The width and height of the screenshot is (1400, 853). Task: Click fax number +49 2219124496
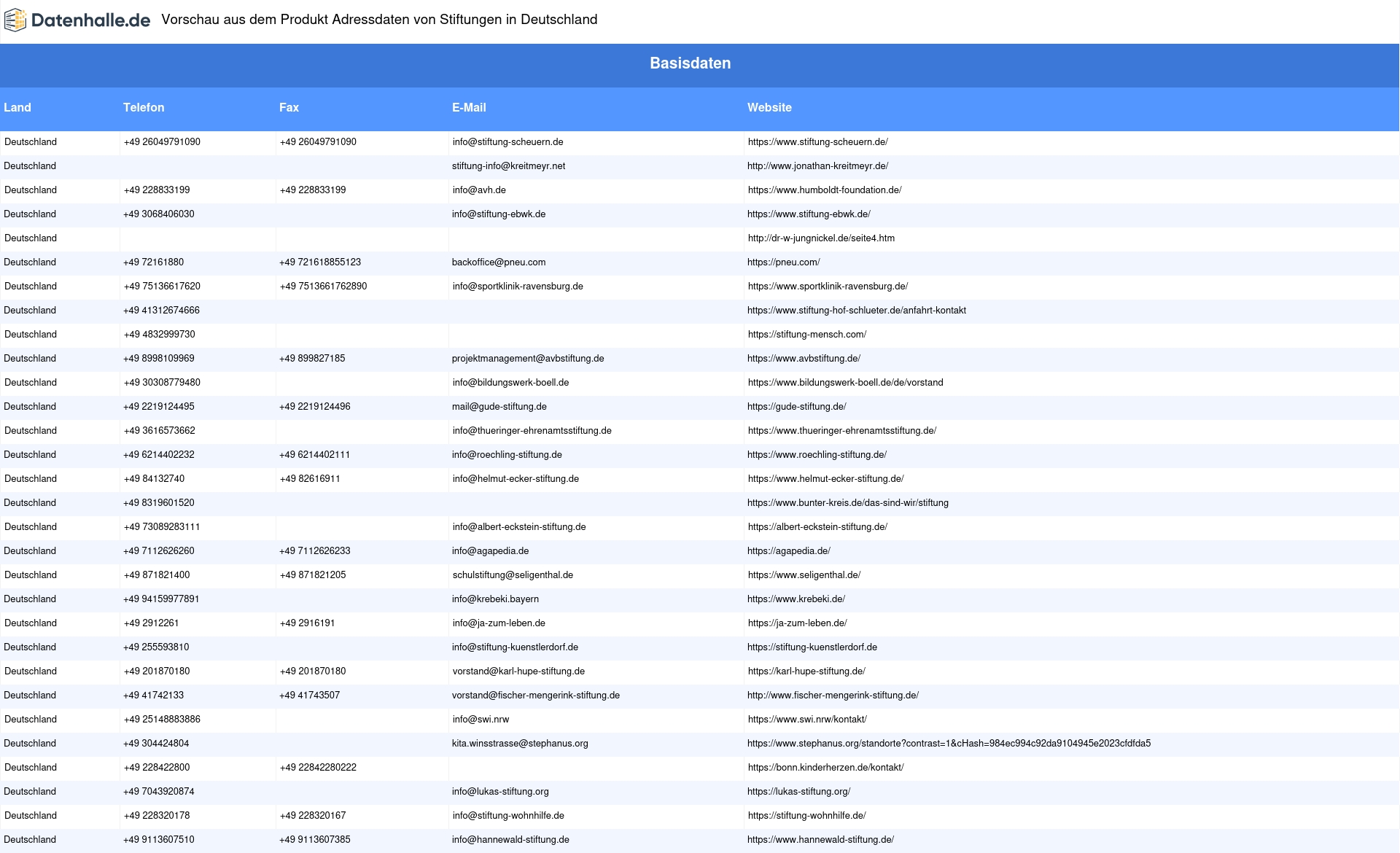tap(315, 407)
